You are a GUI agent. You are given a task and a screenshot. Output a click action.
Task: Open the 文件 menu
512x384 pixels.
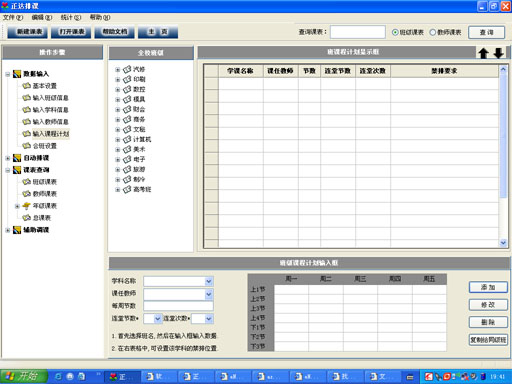[x=13, y=17]
